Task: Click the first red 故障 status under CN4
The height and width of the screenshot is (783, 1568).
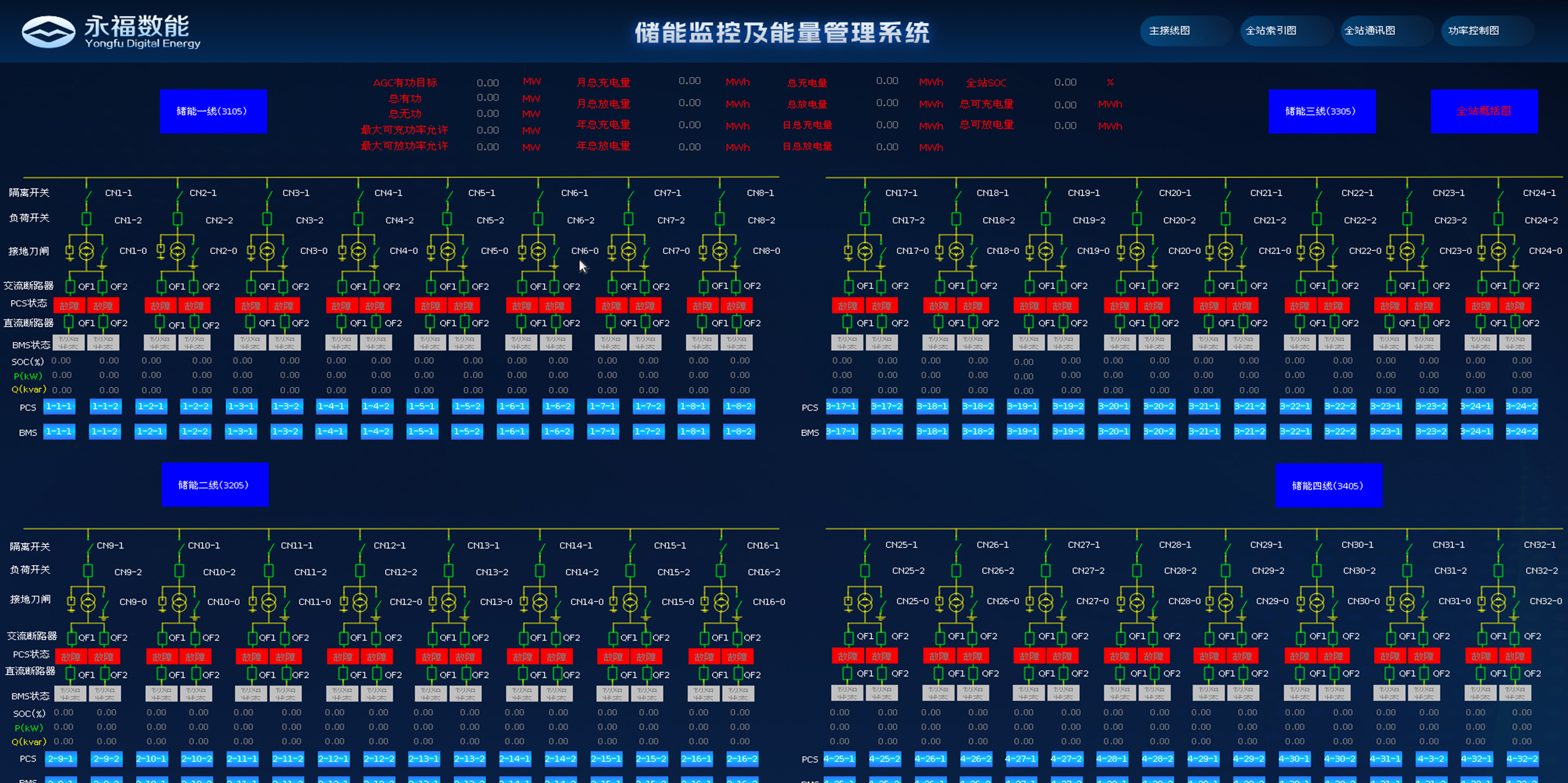Action: 341,306
